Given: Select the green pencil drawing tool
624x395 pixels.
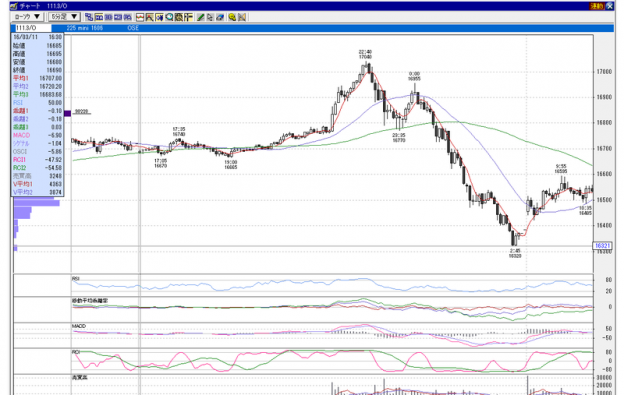Looking at the screenshot, I should [201, 17].
